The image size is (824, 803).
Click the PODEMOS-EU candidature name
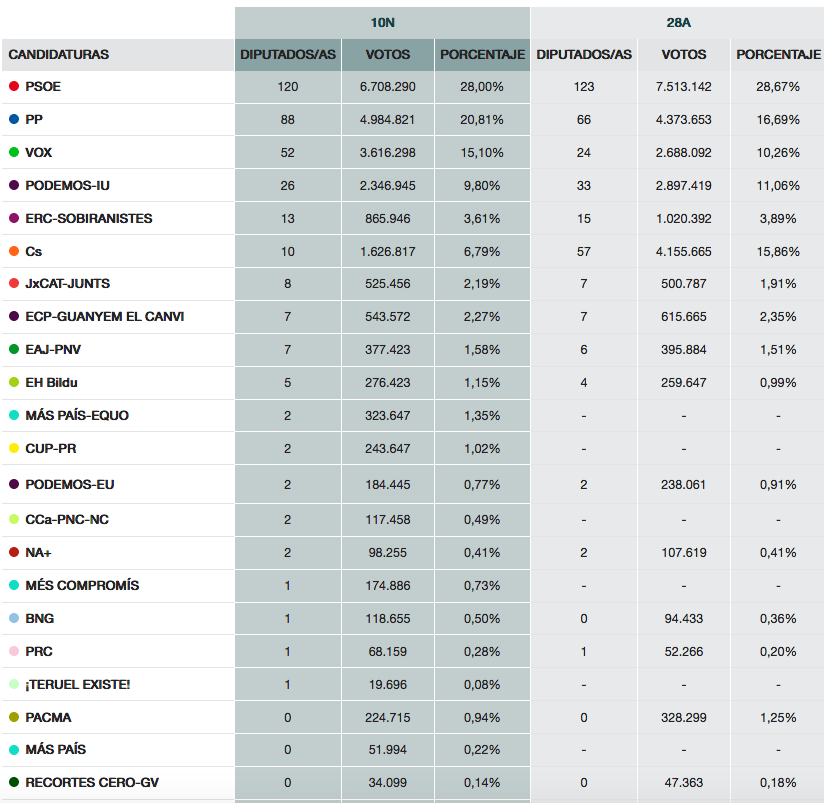click(70, 485)
